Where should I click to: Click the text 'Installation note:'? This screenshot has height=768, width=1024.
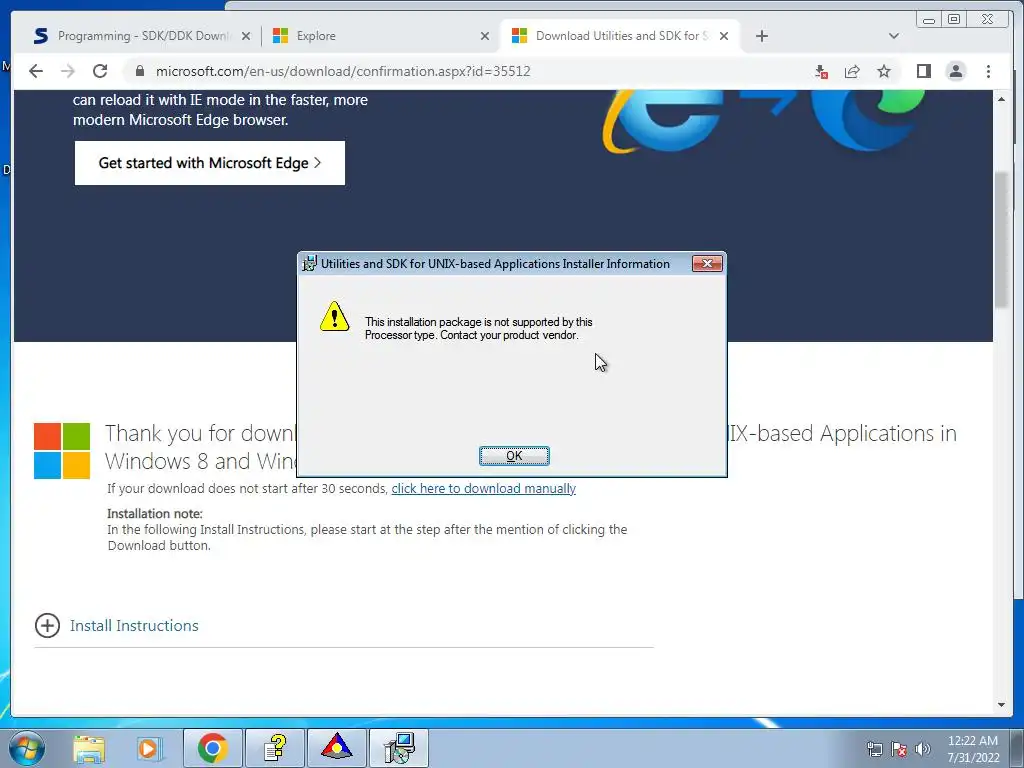155,514
